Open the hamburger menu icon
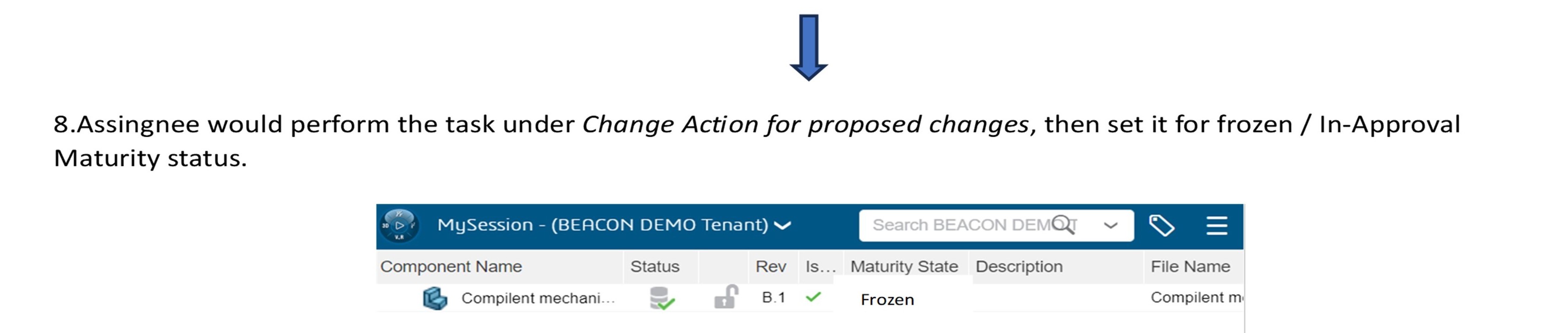Viewport: 1568px width, 333px height. pyautogui.click(x=1216, y=226)
